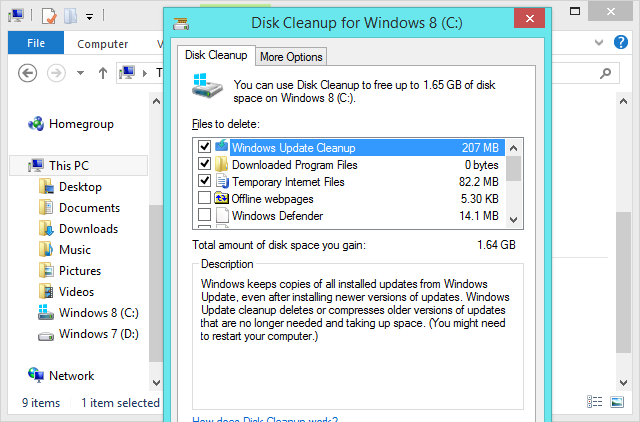Click the files list scrollbar thumb
640x422 pixels.
pyautogui.click(x=513, y=168)
